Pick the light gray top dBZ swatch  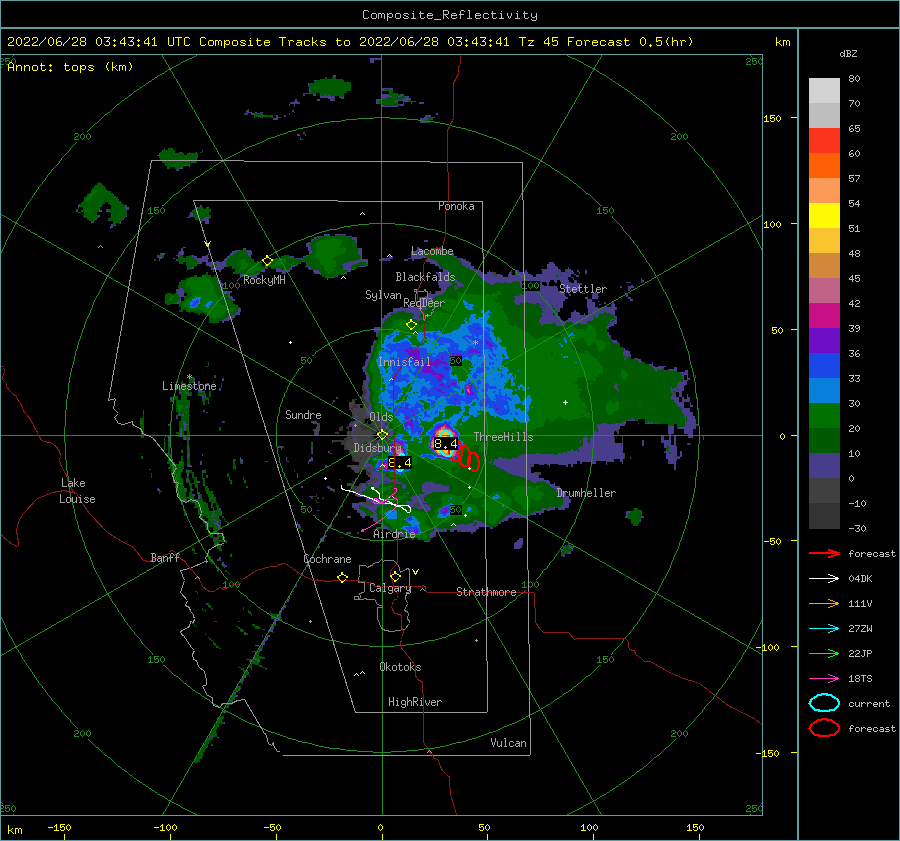coord(824,91)
